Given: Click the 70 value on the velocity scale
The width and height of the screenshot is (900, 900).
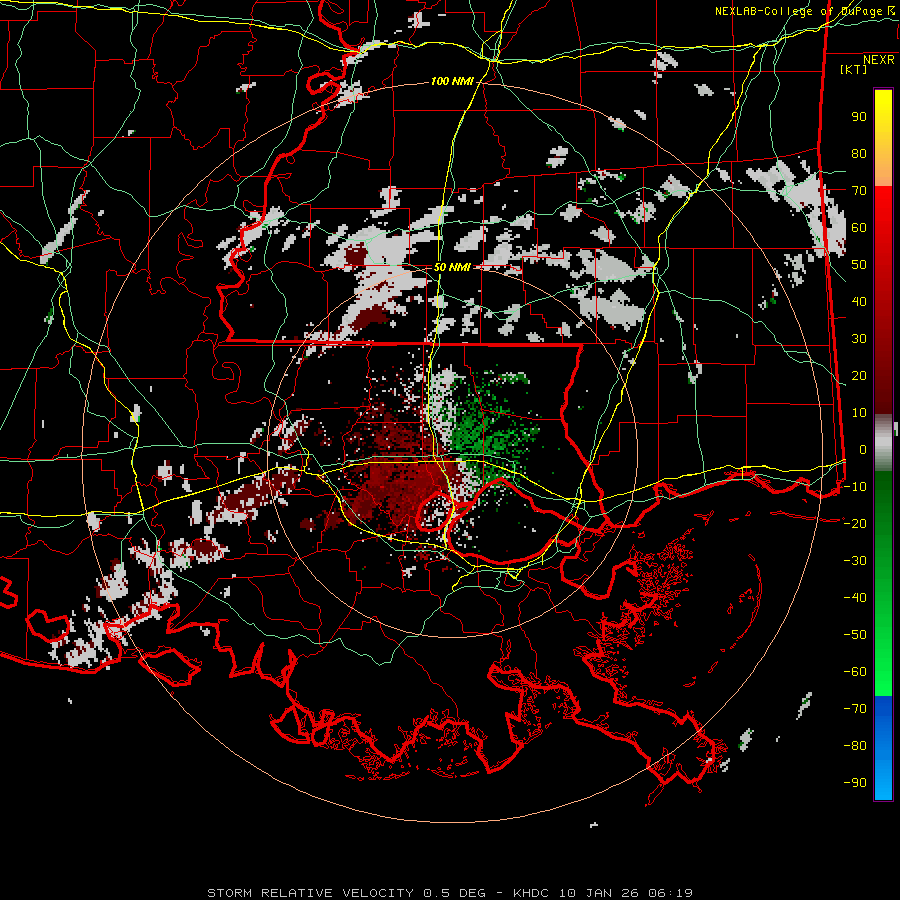Looking at the screenshot, I should click(859, 191).
